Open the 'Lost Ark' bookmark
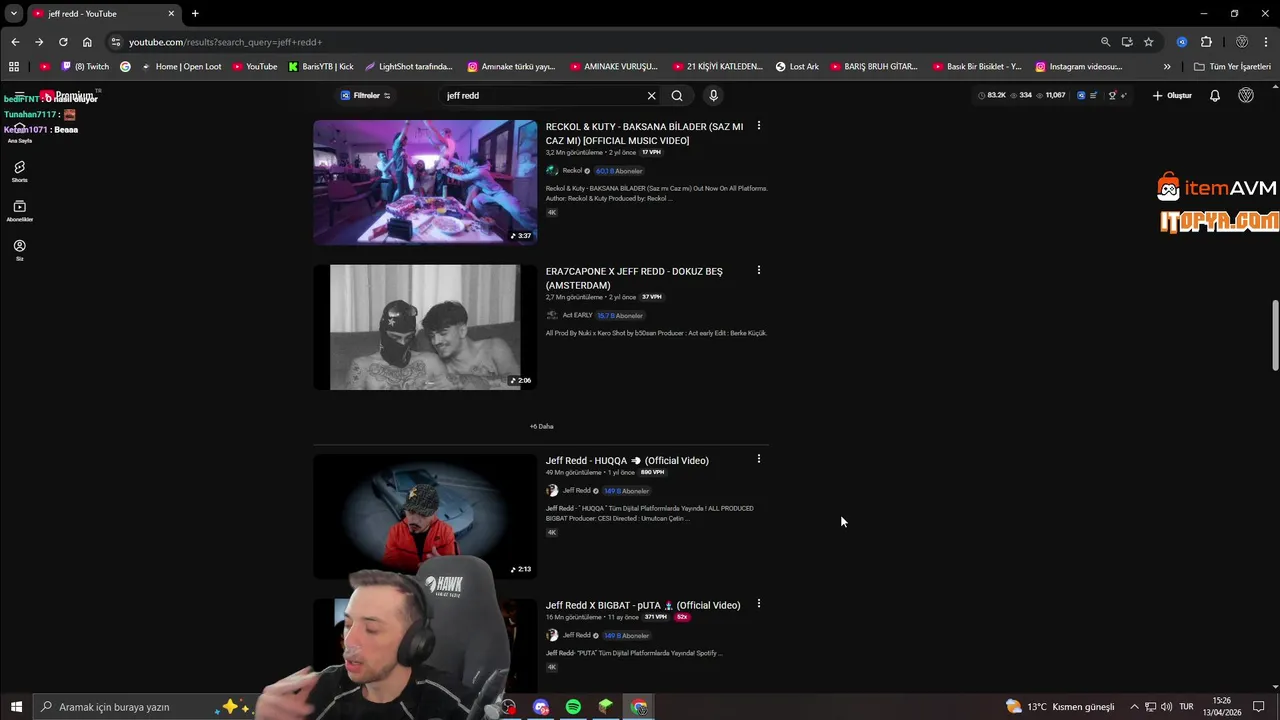1280x720 pixels. point(797,67)
